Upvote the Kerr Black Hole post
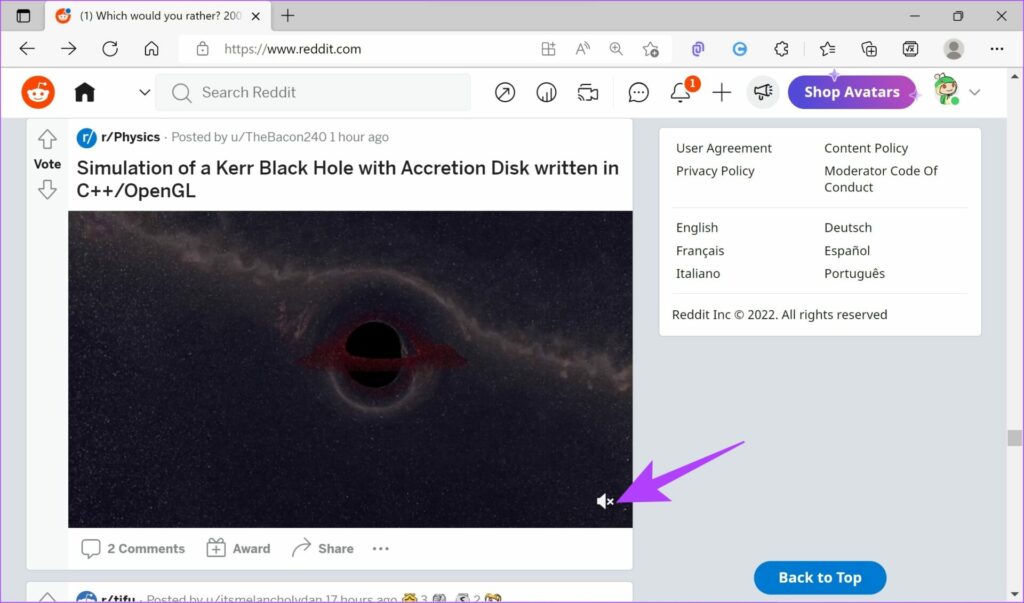 pyautogui.click(x=47, y=139)
